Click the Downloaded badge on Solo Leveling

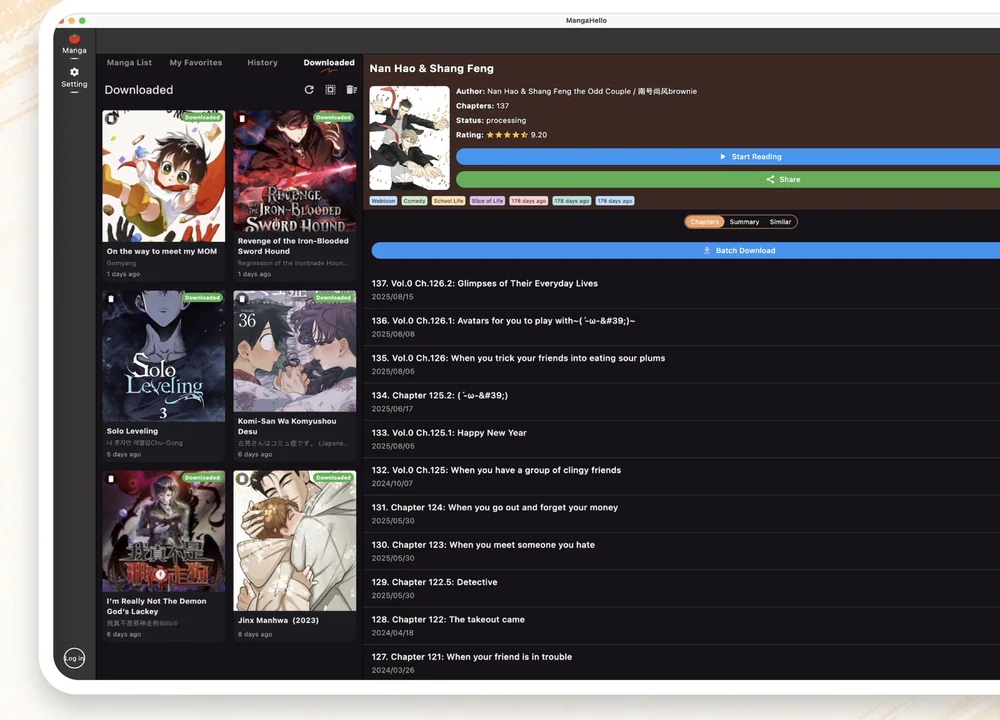tap(202, 298)
